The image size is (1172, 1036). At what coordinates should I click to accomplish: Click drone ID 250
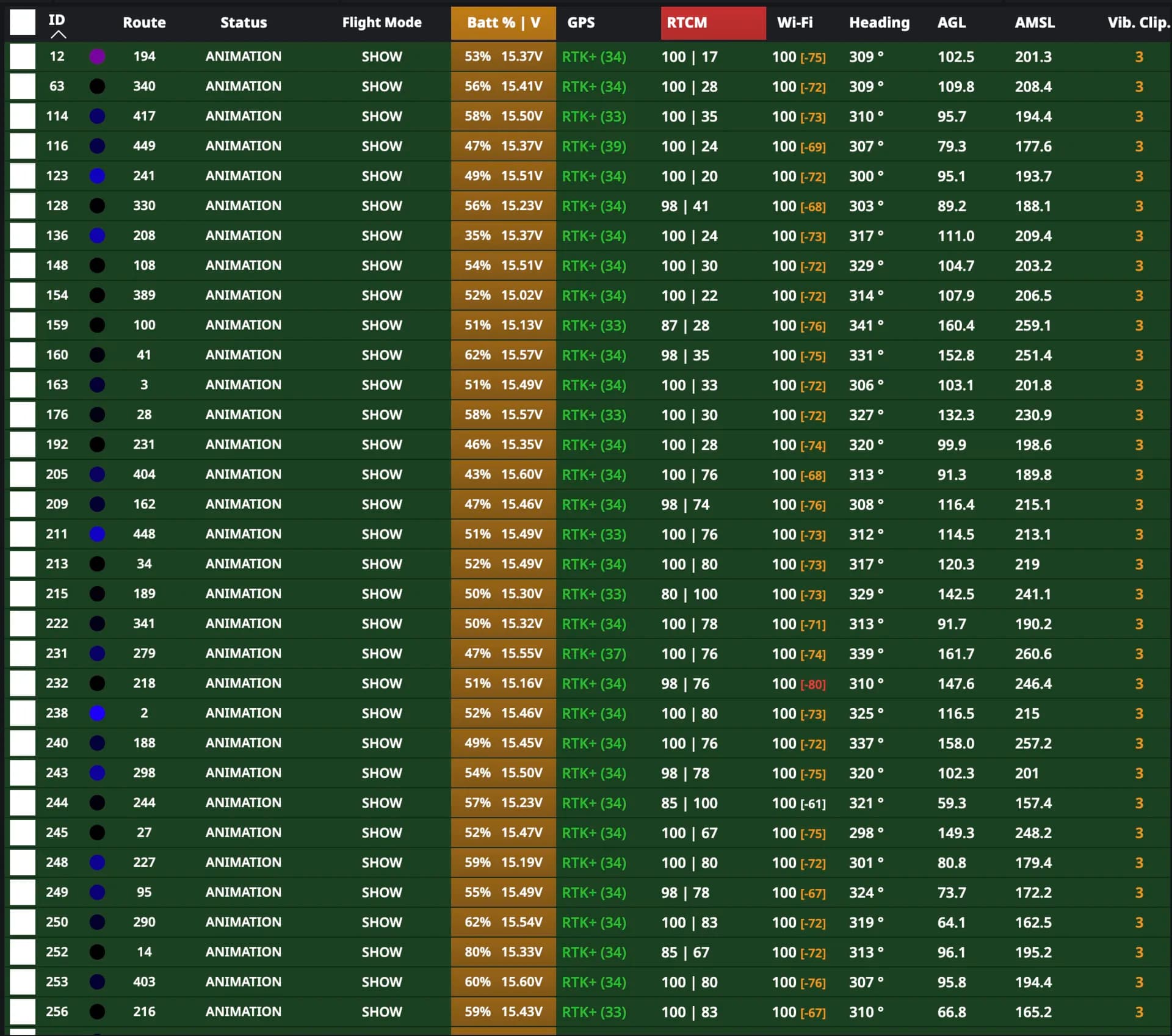coord(57,922)
